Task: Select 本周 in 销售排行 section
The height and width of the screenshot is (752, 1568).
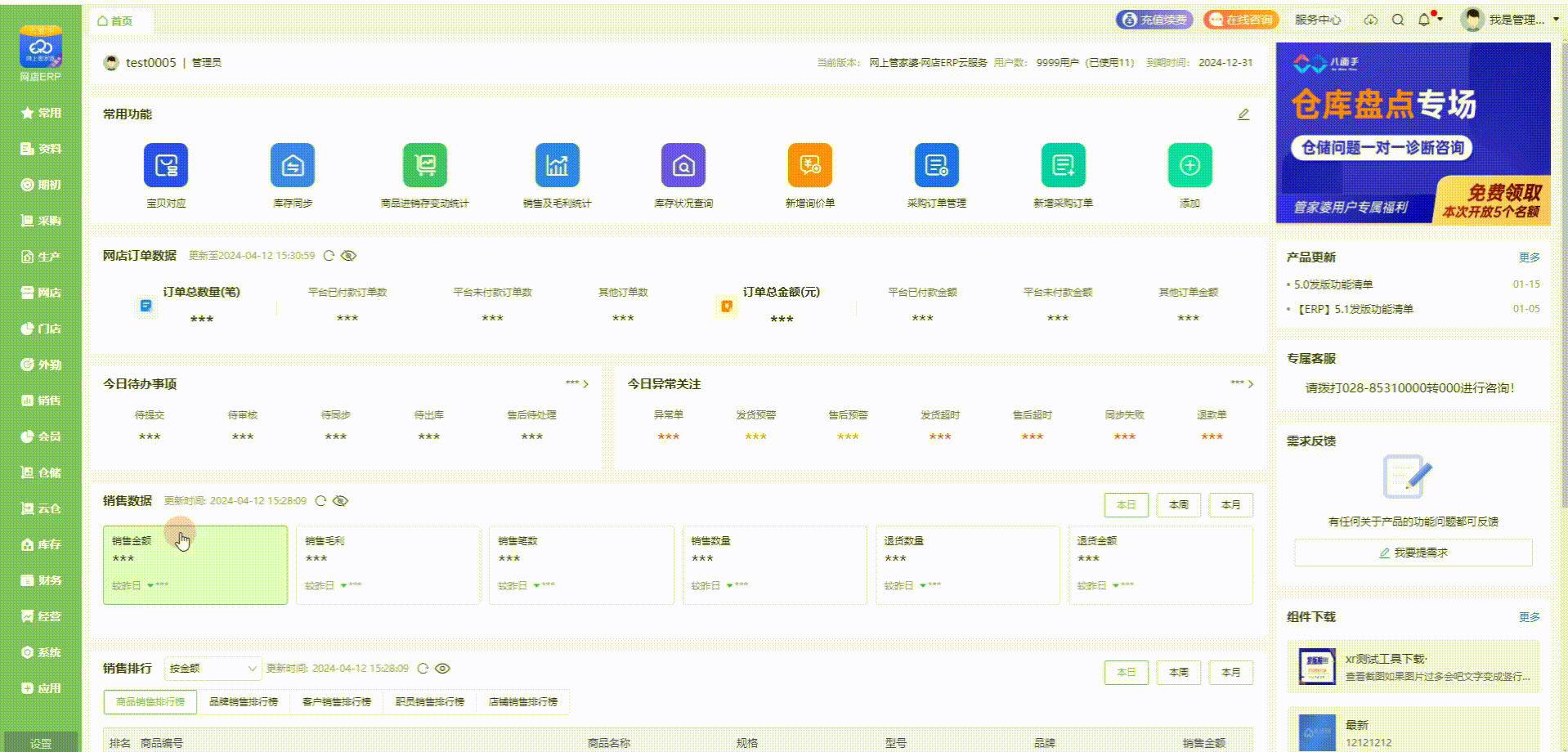Action: point(1178,673)
